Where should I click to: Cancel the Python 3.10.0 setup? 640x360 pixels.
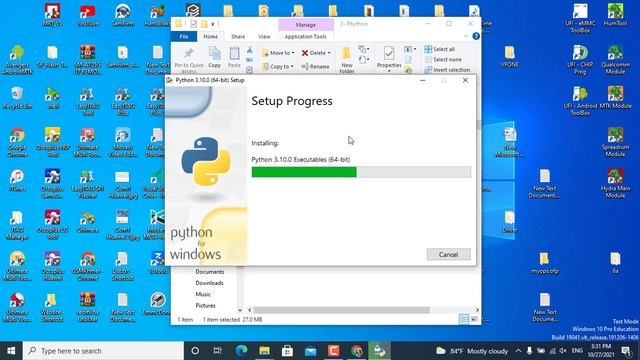click(x=448, y=254)
